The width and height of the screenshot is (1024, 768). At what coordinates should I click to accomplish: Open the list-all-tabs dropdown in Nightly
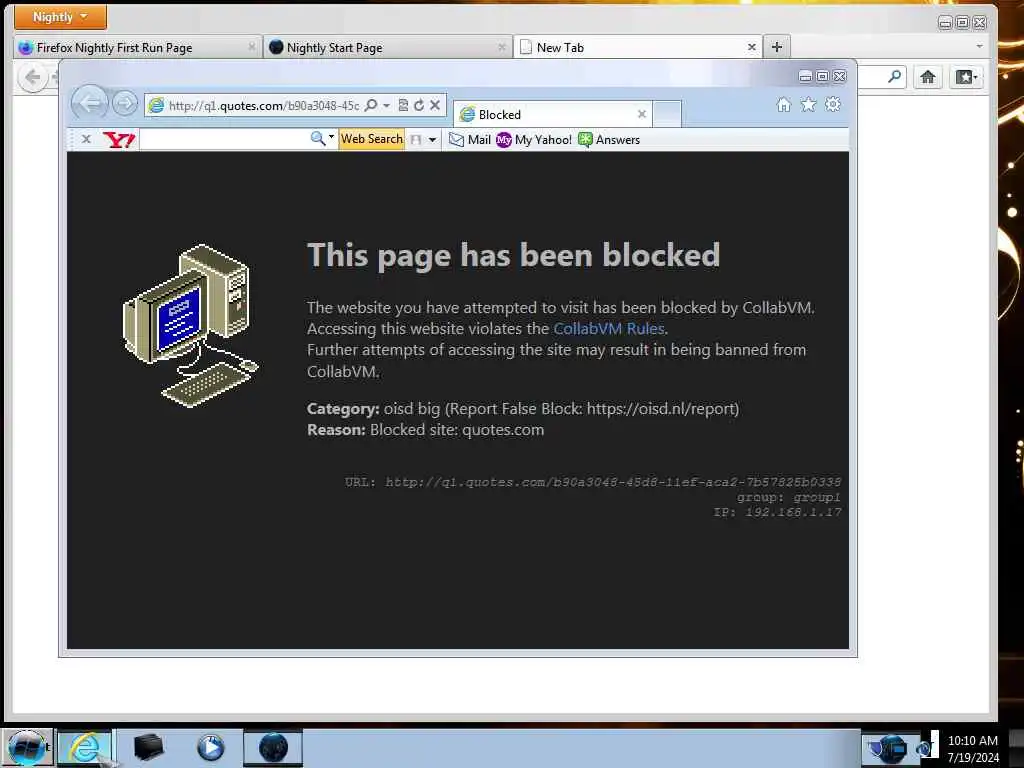(979, 46)
